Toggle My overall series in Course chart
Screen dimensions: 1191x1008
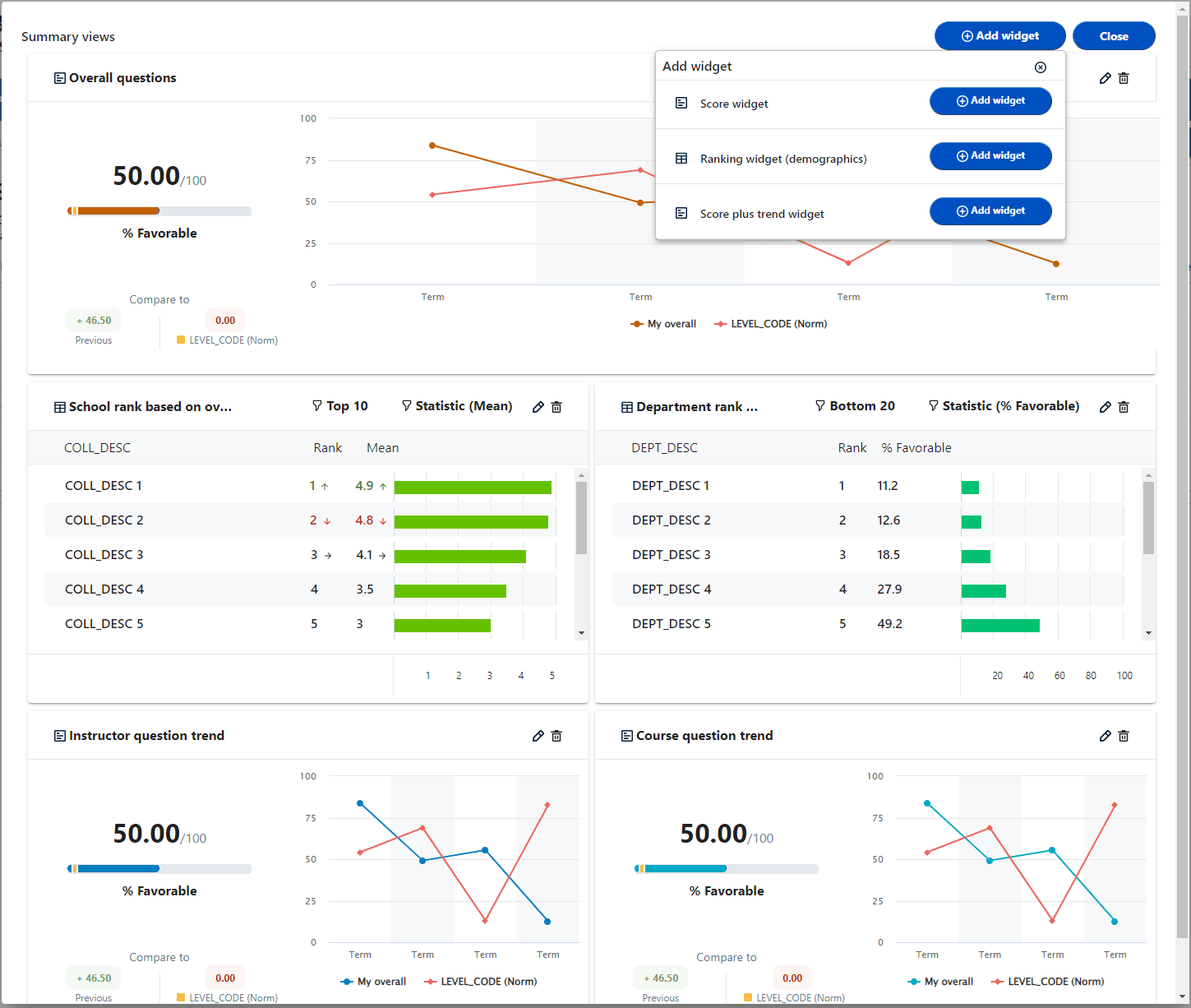tap(940, 982)
